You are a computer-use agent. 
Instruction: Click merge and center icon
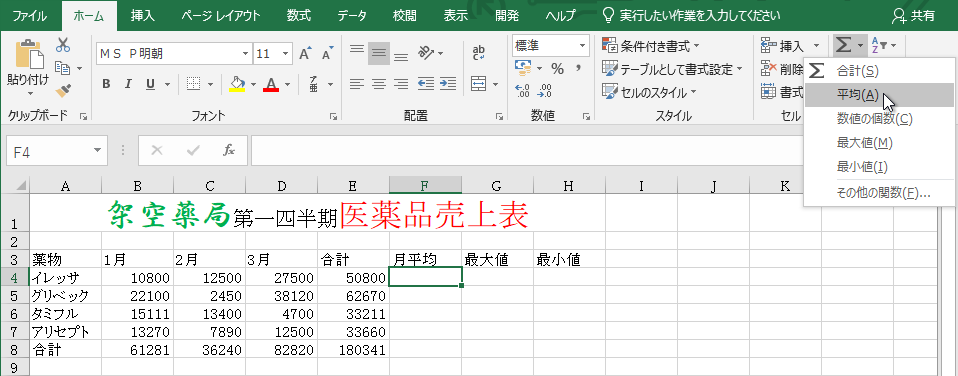pos(478,83)
